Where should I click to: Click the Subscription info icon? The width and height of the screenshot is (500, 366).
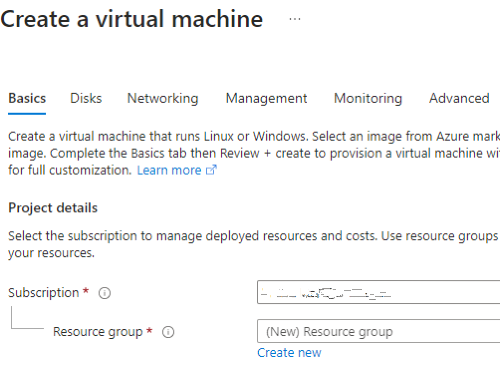point(105,293)
